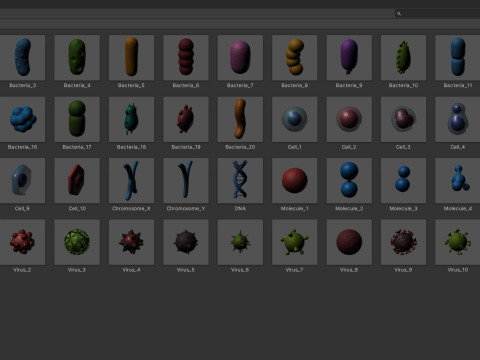Click the Virus_6 small green thumbnail
Viewport: 480px width, 360px height.
pyautogui.click(x=240, y=242)
